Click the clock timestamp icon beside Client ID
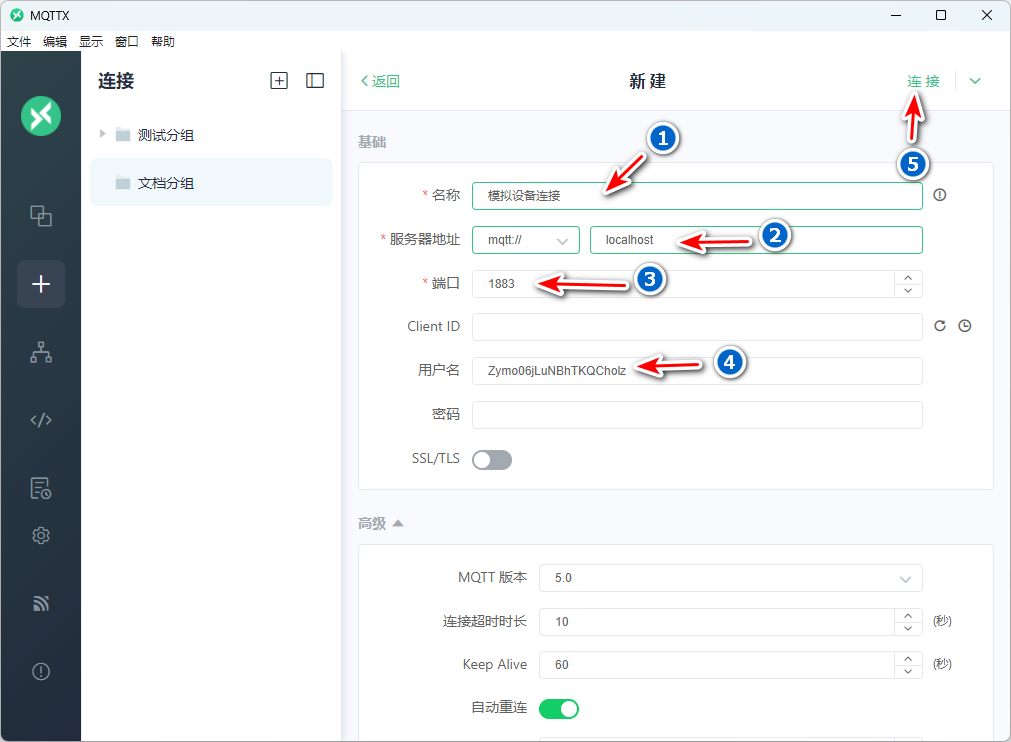This screenshot has width=1011, height=742. coord(965,326)
